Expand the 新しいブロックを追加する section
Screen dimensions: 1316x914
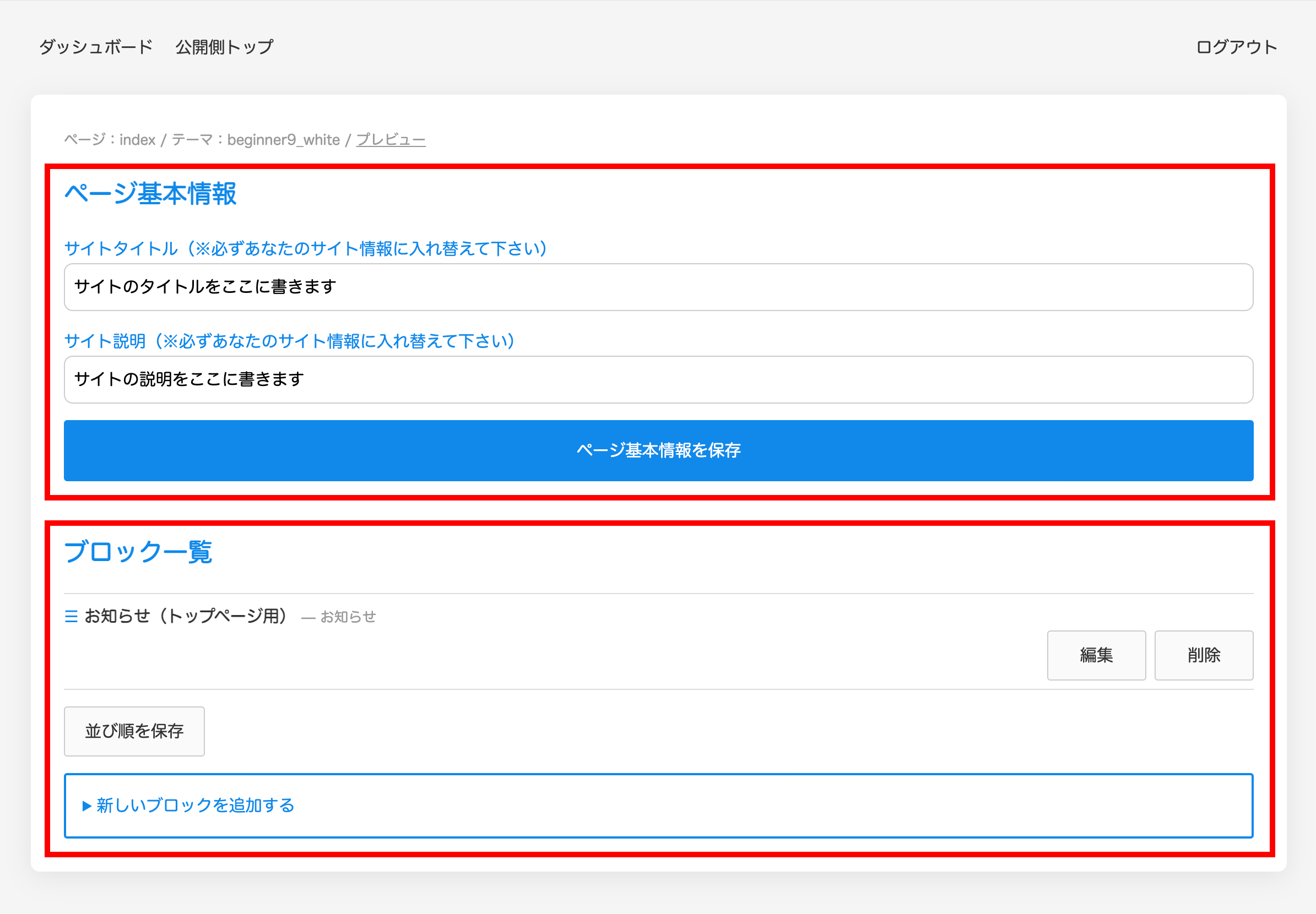(x=196, y=806)
